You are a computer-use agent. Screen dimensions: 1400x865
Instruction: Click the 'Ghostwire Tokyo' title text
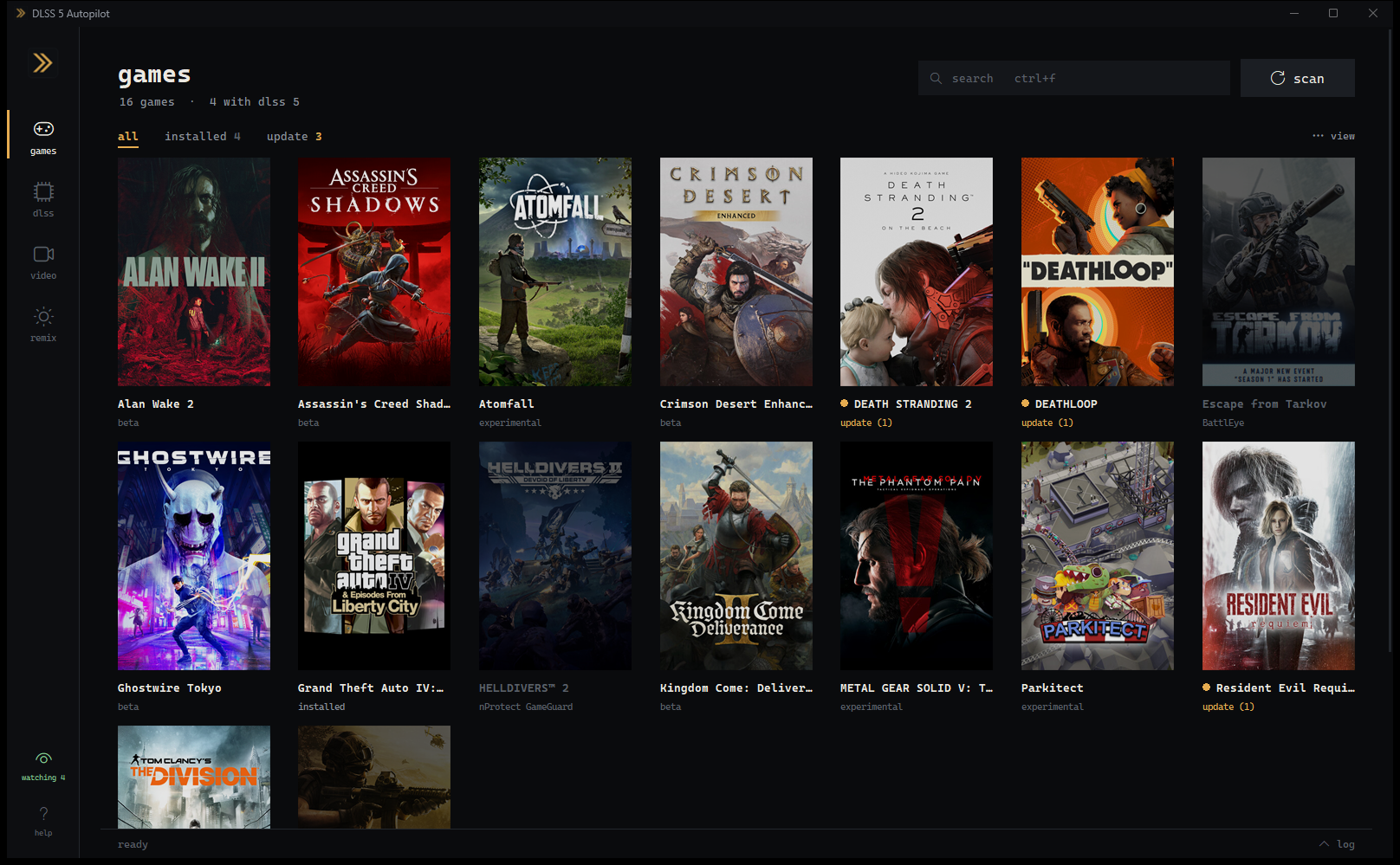click(170, 687)
